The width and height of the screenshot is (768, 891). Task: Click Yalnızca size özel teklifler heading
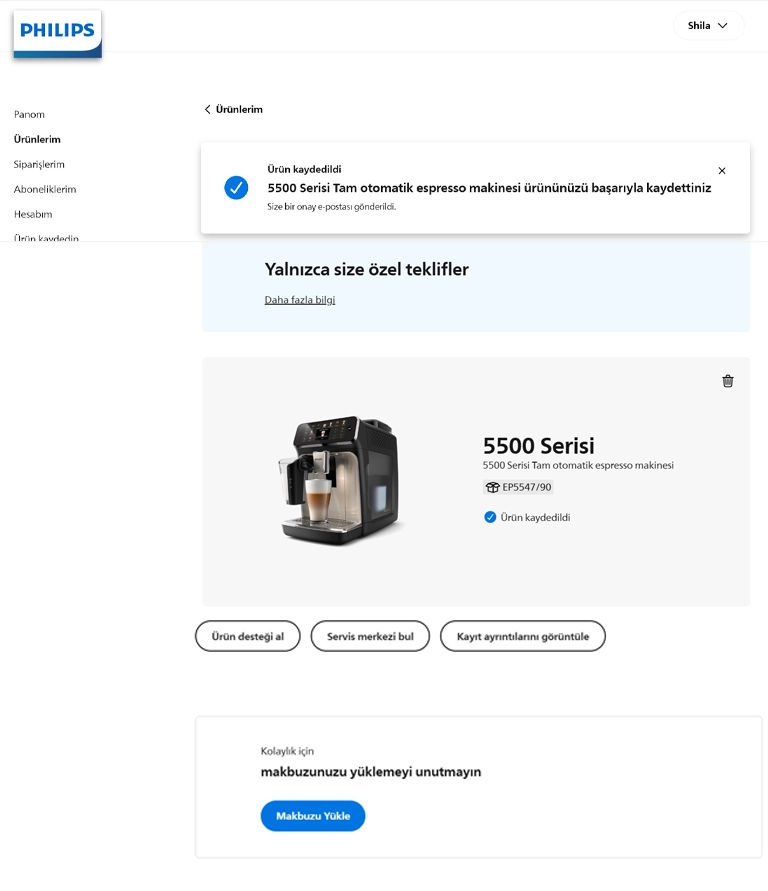pos(366,269)
